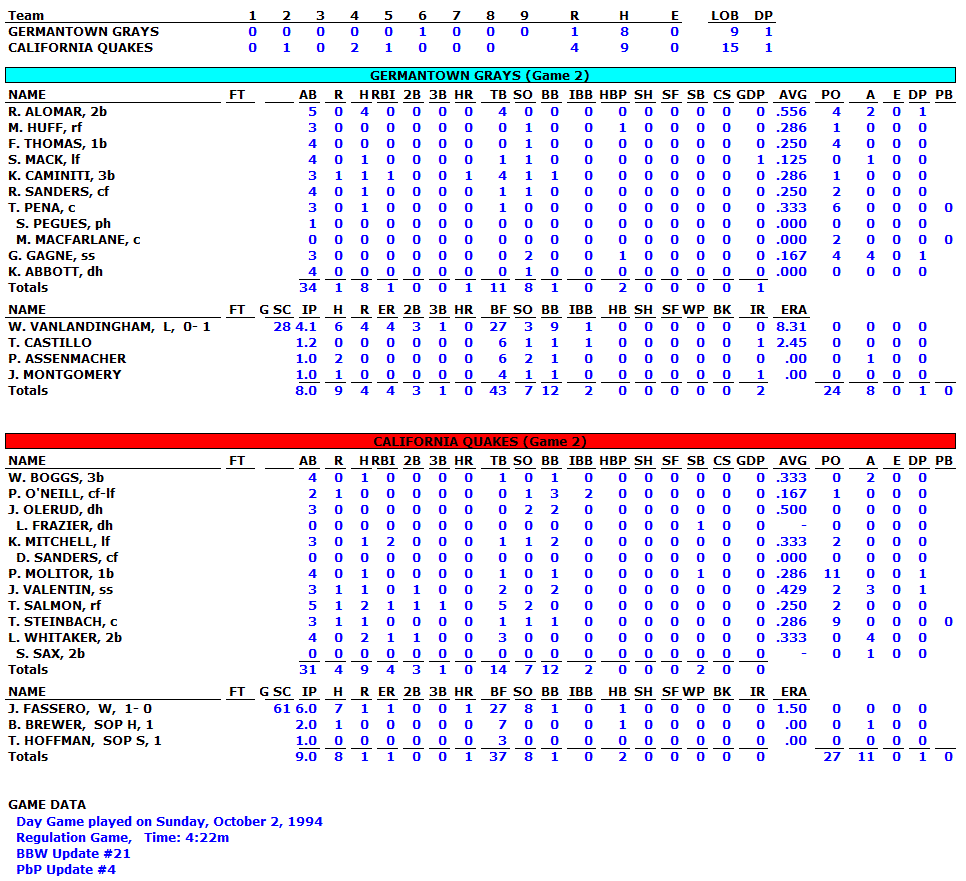Select pitcher J. MONTGOMERY
The image size is (966, 881).
pyautogui.click(x=65, y=375)
